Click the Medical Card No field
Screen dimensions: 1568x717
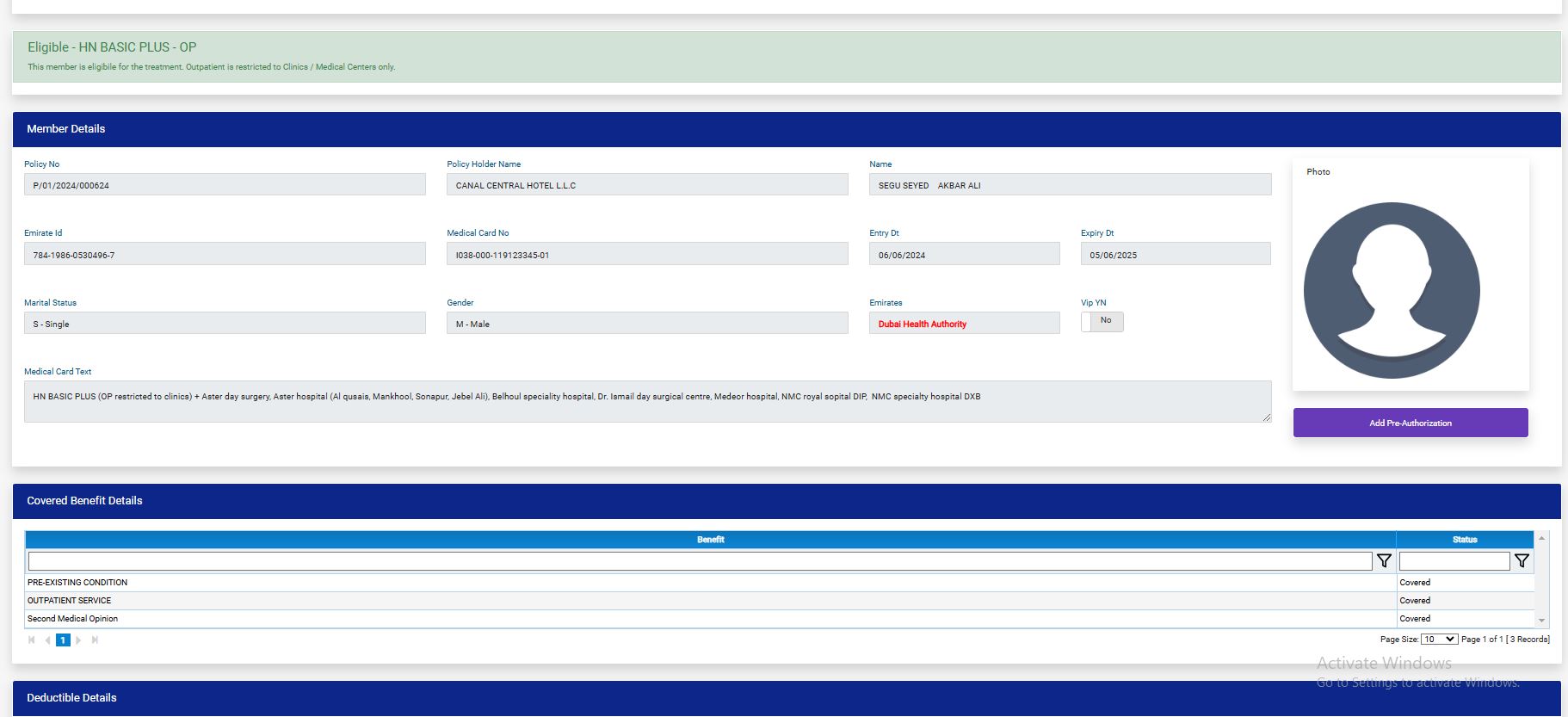(647, 254)
